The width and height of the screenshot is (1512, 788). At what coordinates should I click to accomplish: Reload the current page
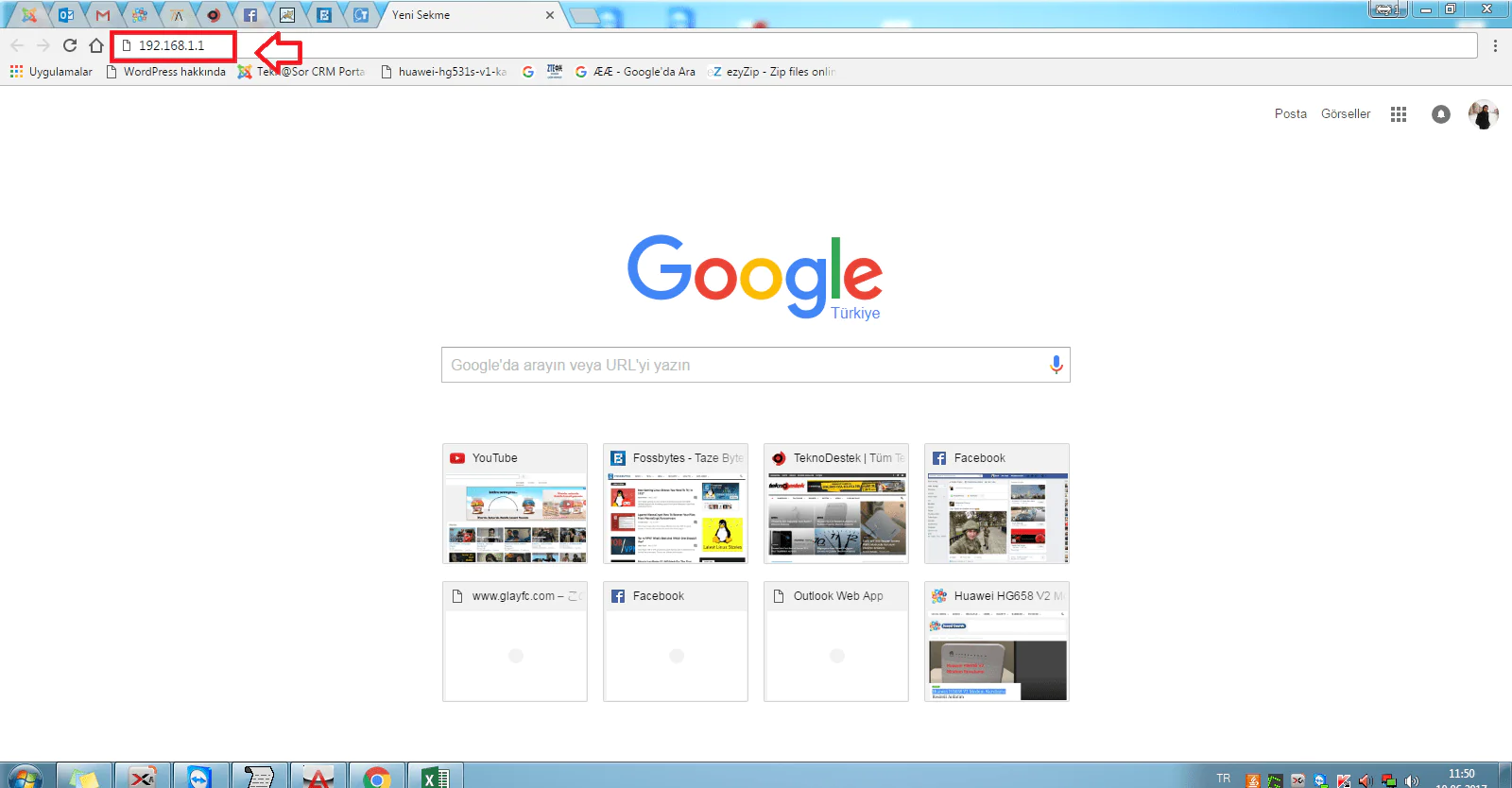pos(70,45)
